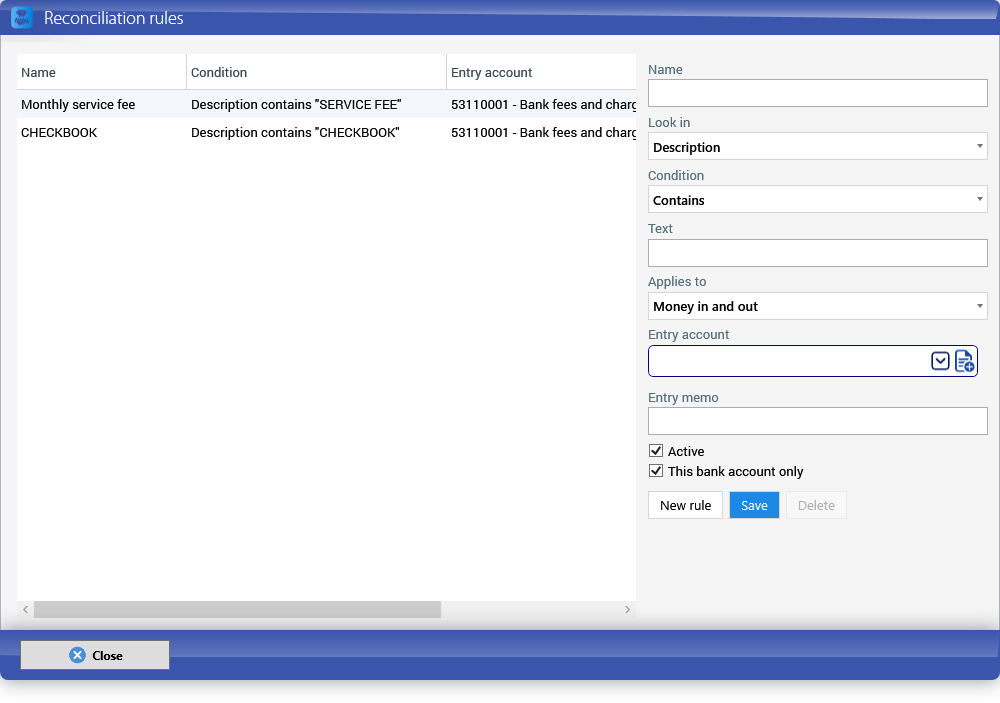This screenshot has height=703, width=1000.
Task: Click Entry account cell of CHECKBOOK row
Action: [x=543, y=133]
